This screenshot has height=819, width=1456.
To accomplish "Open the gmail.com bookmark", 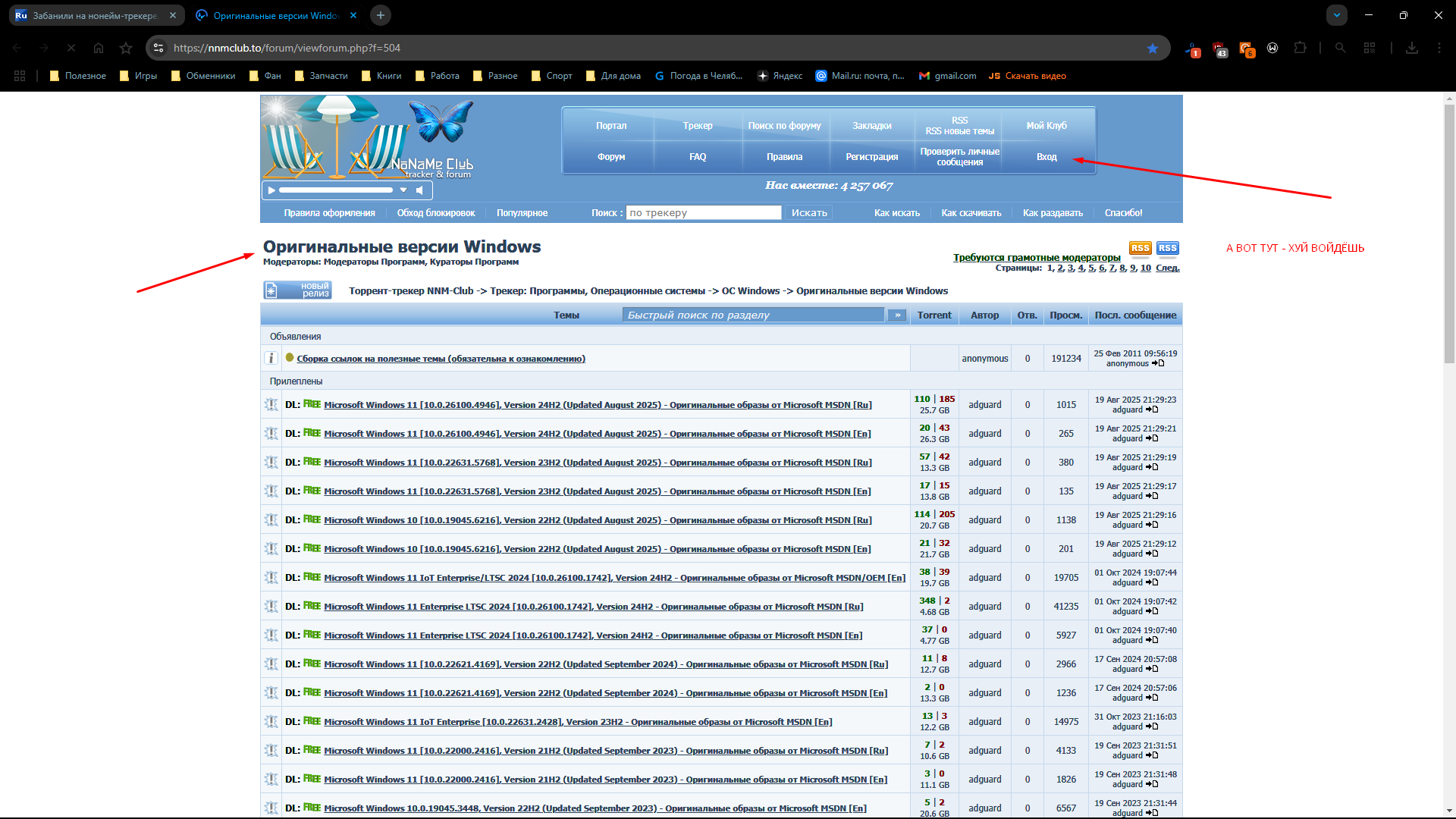I will tap(947, 76).
